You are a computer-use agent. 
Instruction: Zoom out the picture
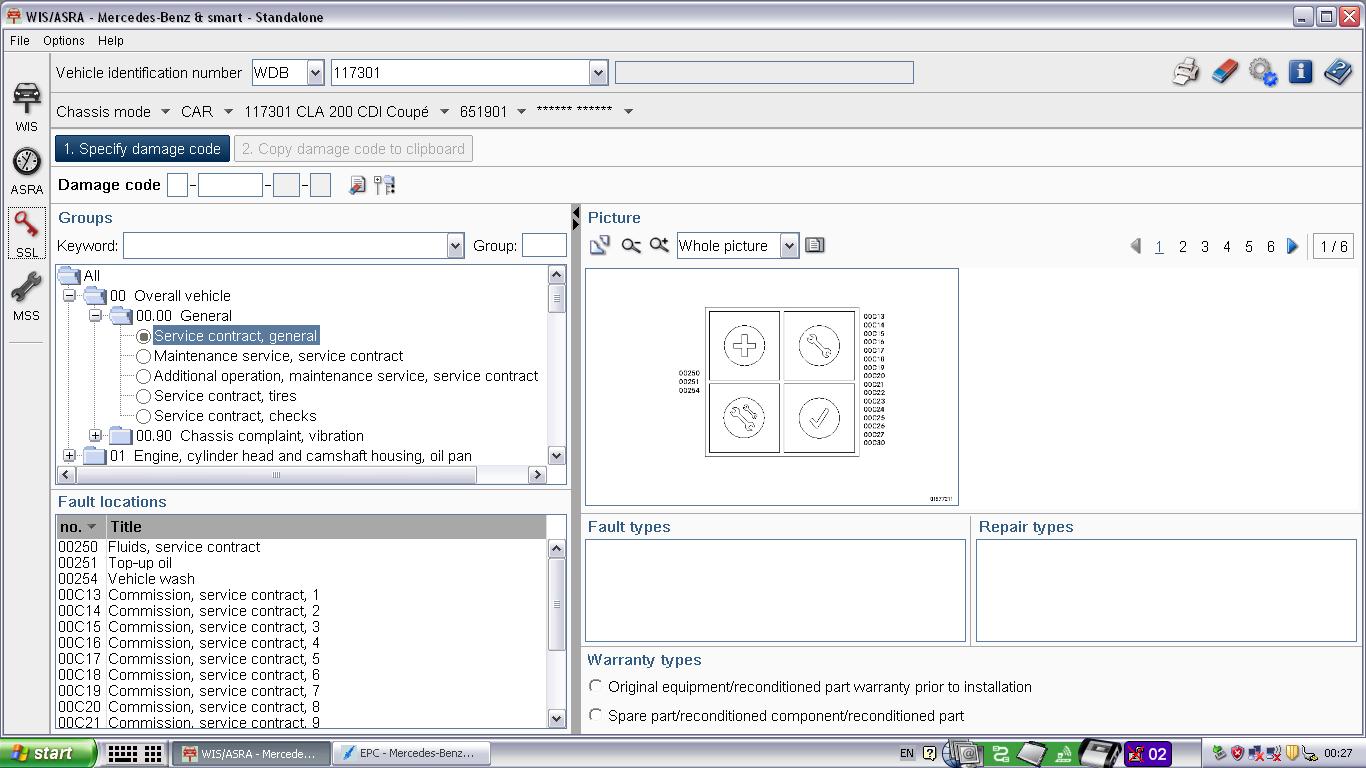(x=631, y=245)
